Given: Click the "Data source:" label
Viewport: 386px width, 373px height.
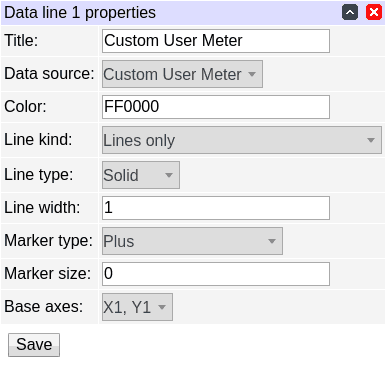Looking at the screenshot, I should tap(49, 74).
